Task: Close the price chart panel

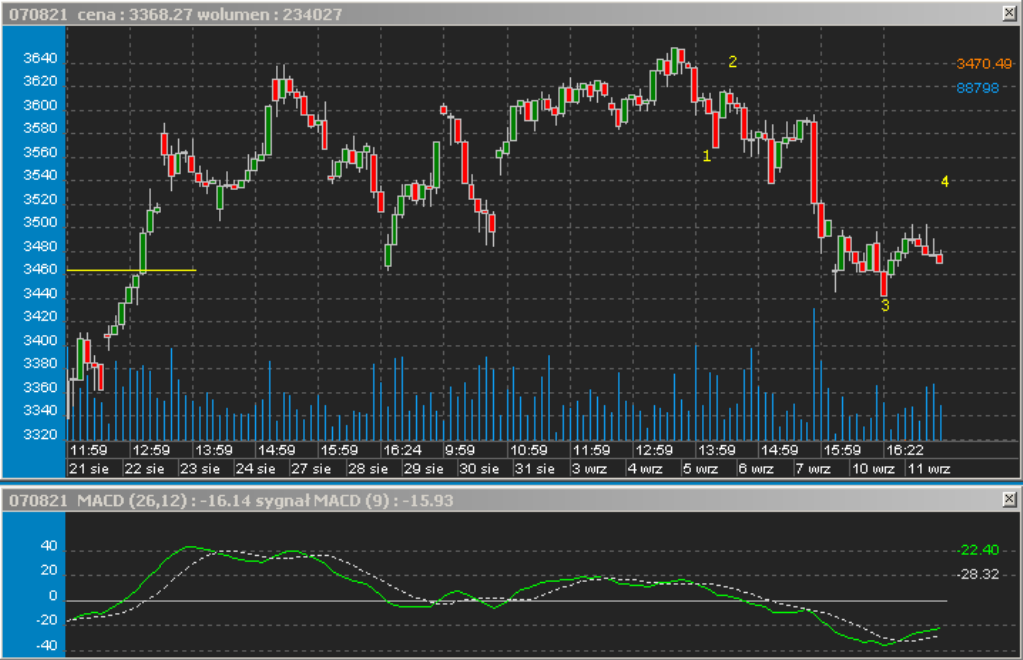Action: pos(1007,12)
